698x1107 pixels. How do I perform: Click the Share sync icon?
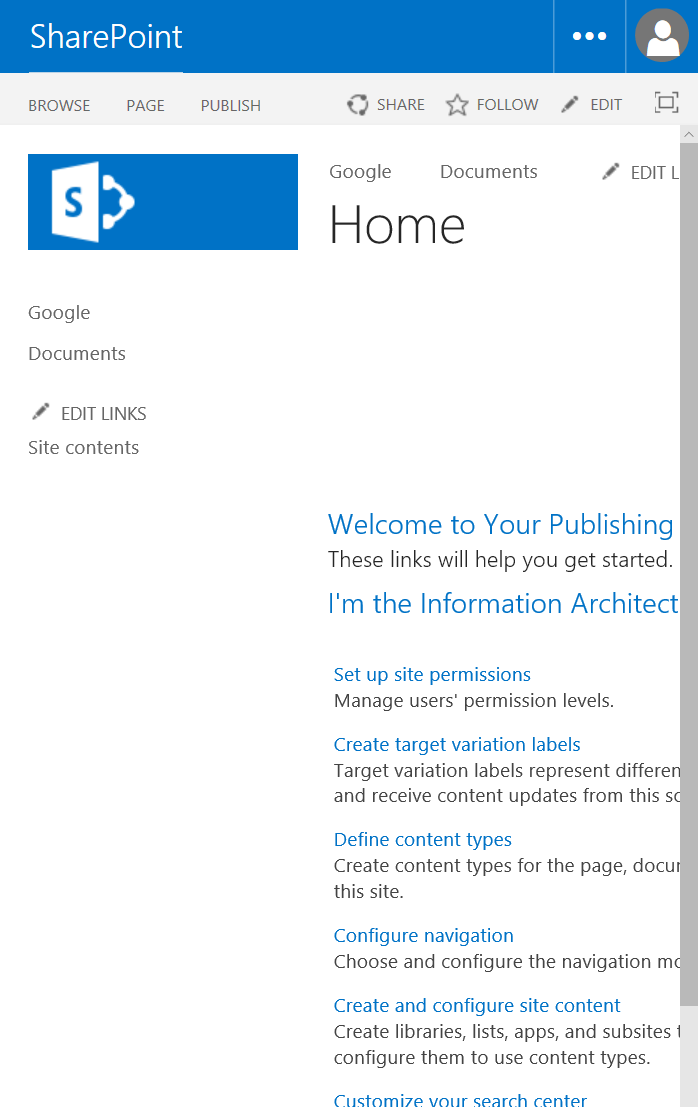[358, 104]
